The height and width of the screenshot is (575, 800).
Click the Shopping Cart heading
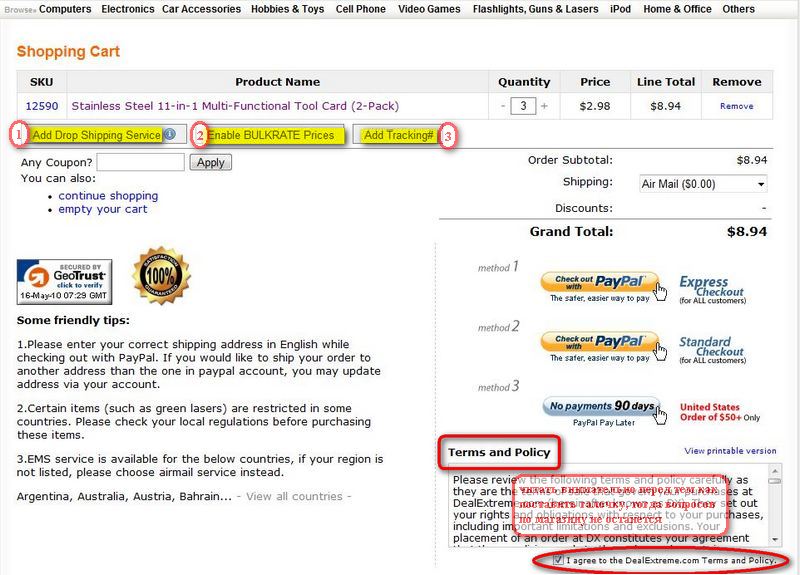point(68,52)
